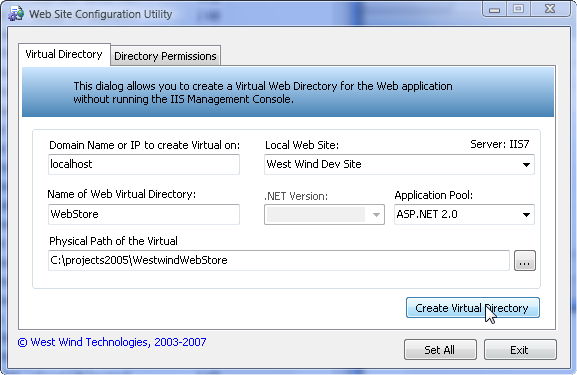Click the 'Application Pool:' label
The width and height of the screenshot is (577, 375).
(434, 195)
